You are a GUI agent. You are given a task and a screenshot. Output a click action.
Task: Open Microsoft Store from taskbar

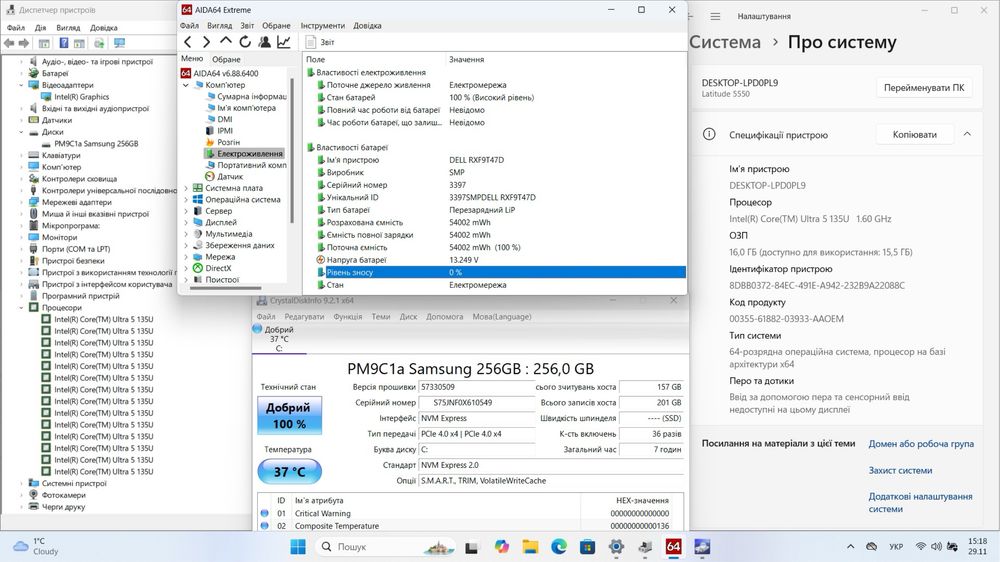[x=587, y=547]
